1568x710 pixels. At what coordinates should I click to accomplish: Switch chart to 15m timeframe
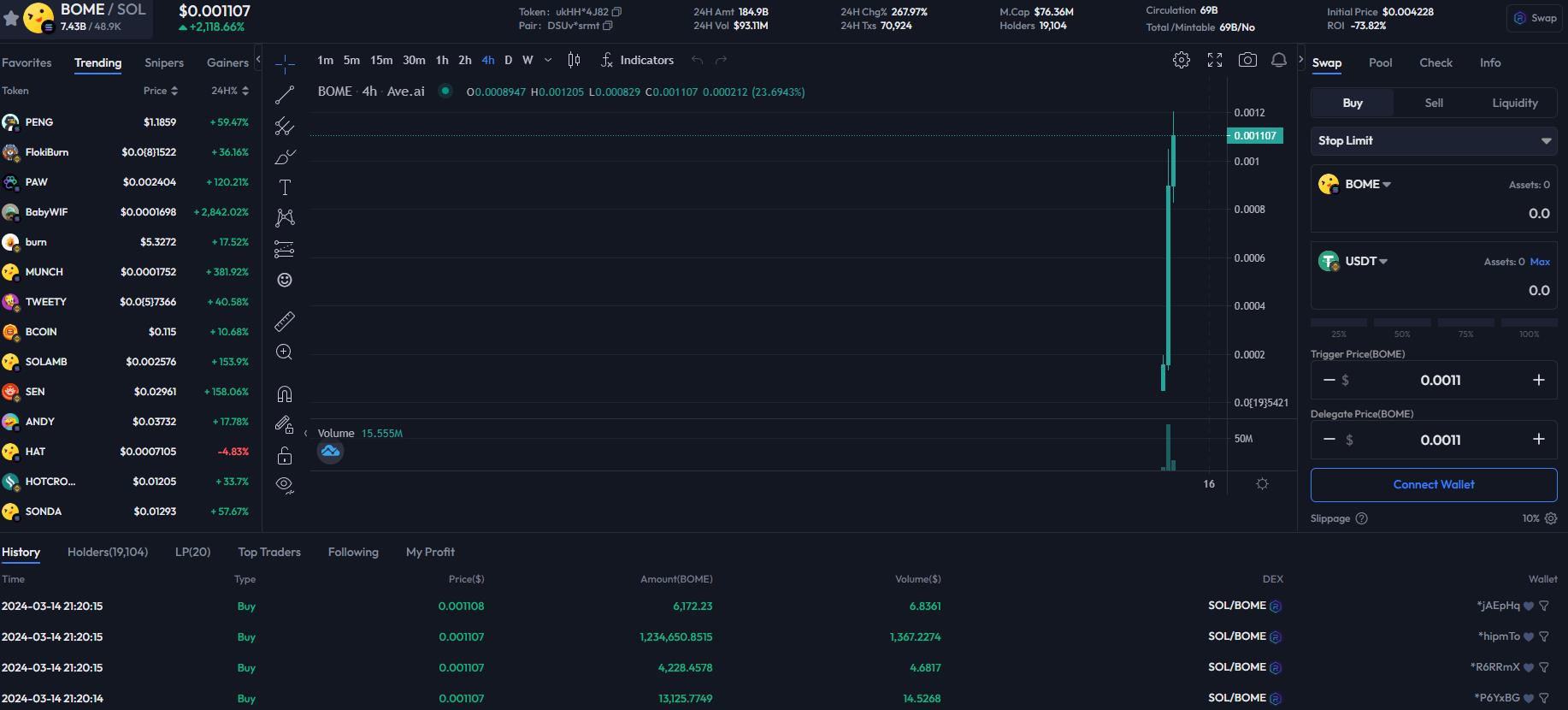coord(381,60)
